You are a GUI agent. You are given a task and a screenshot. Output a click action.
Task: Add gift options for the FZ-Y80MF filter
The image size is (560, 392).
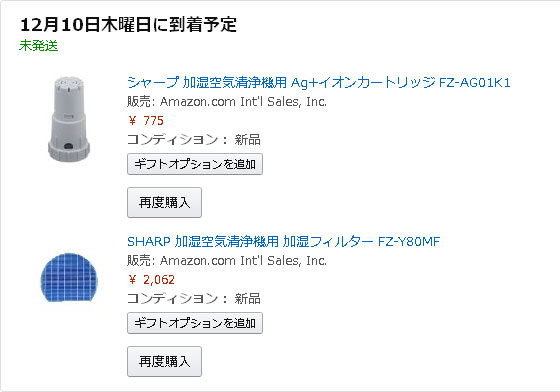195,323
